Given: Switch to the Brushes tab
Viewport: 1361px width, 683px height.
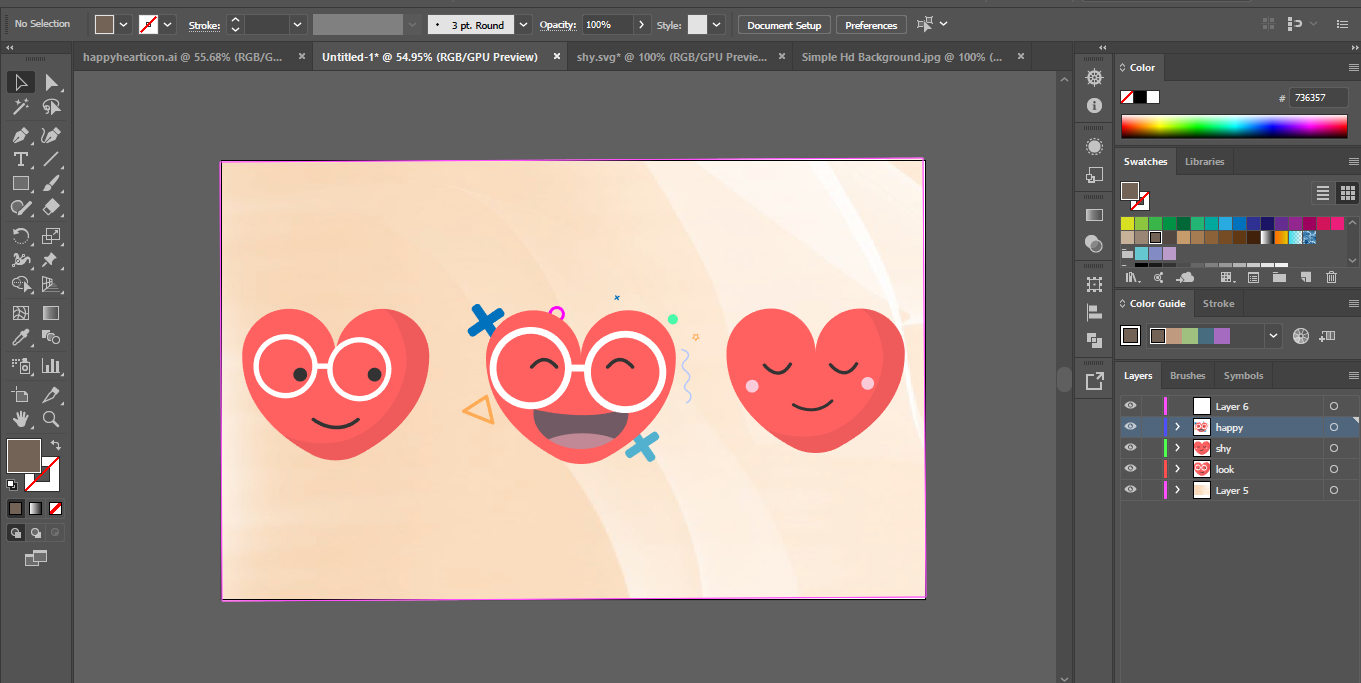Looking at the screenshot, I should point(1187,375).
